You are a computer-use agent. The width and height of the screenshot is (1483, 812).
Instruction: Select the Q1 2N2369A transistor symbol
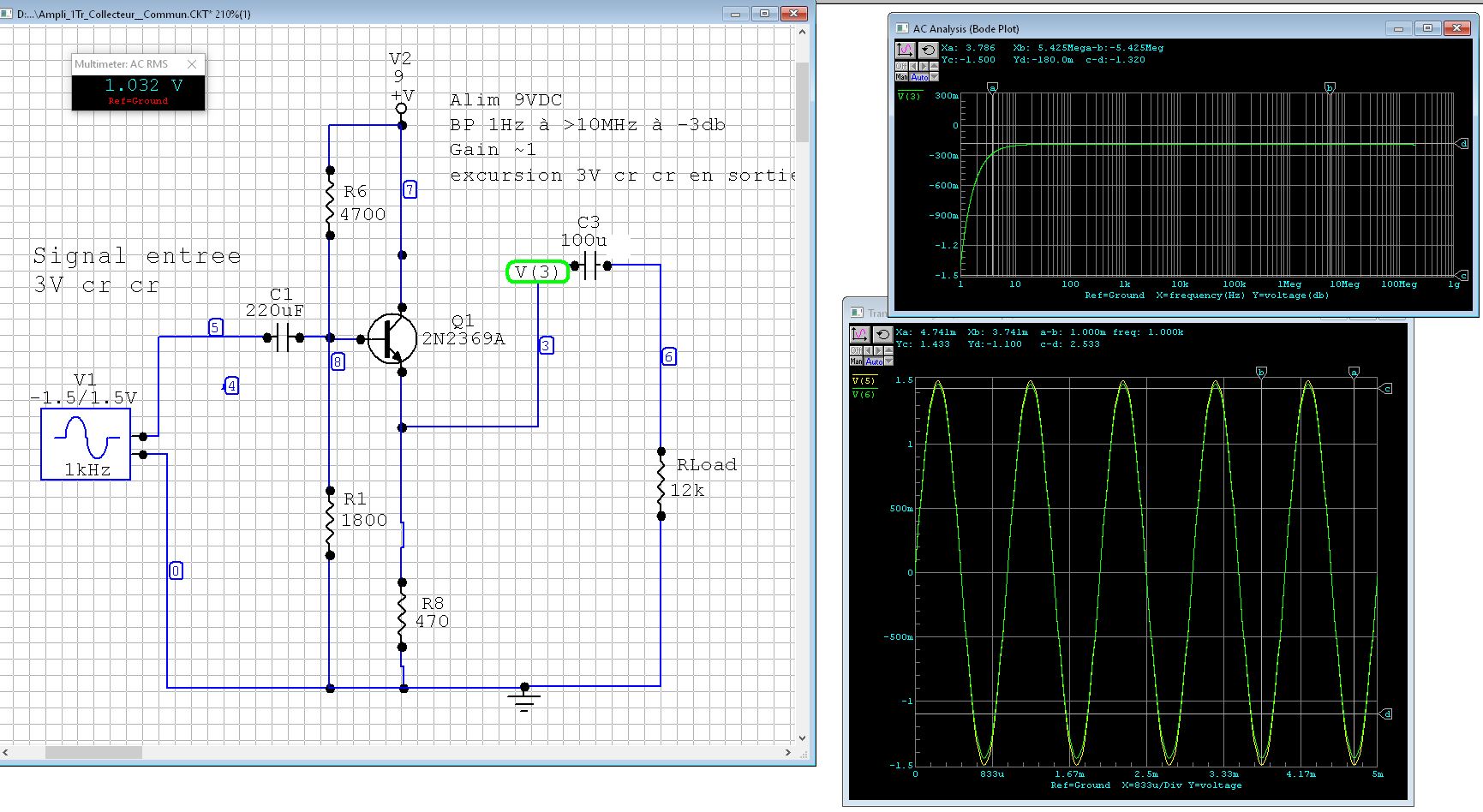click(392, 338)
